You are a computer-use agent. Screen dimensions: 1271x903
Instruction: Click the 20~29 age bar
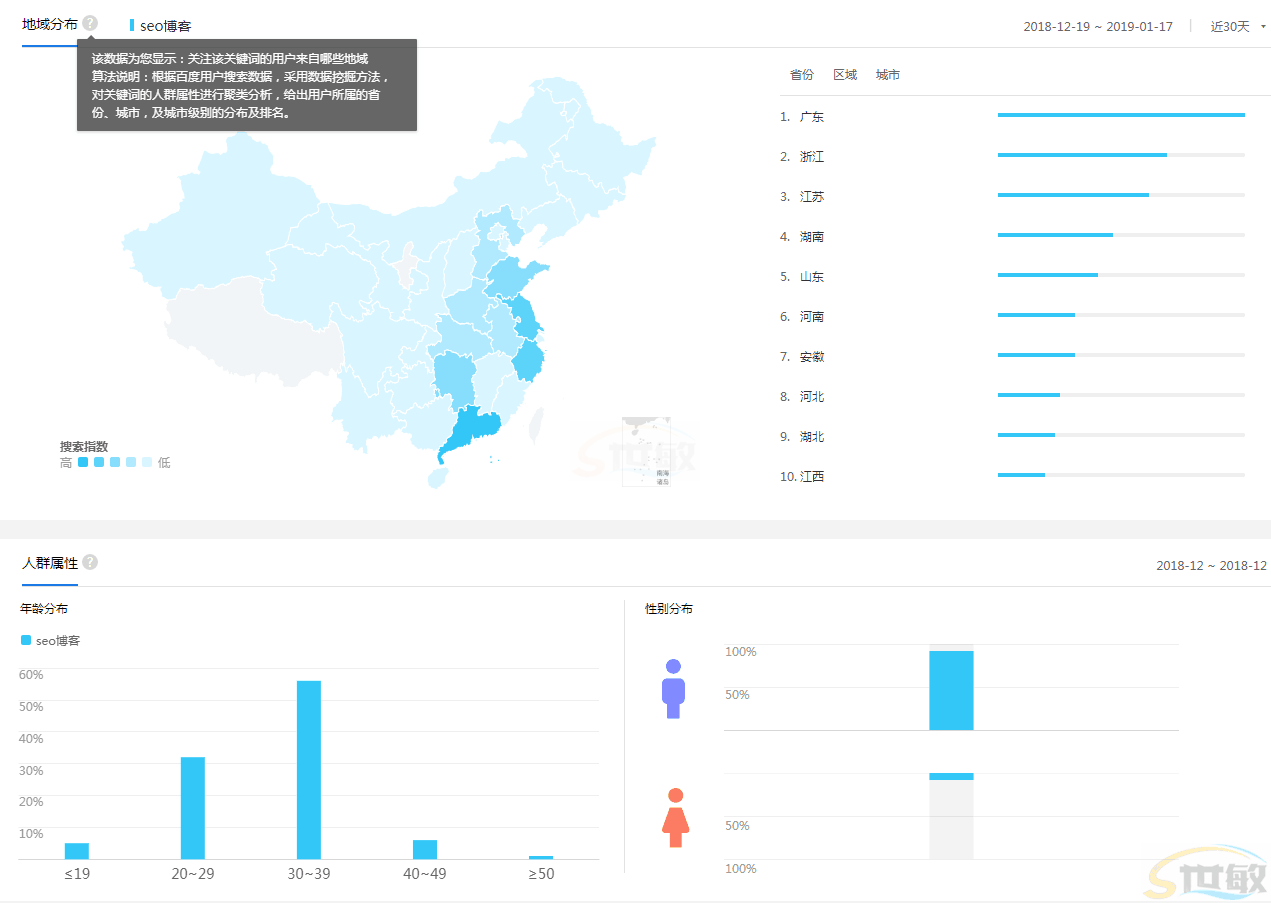point(193,808)
